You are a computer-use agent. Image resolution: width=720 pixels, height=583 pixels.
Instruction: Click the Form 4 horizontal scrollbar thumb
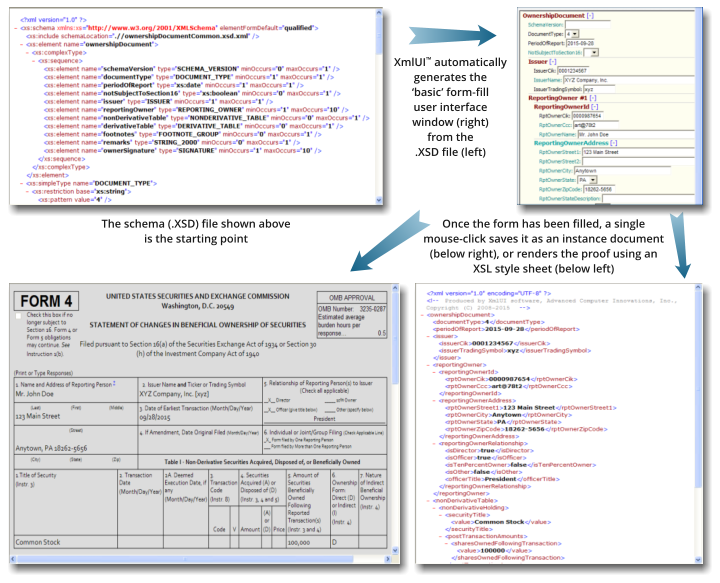(x=185, y=559)
